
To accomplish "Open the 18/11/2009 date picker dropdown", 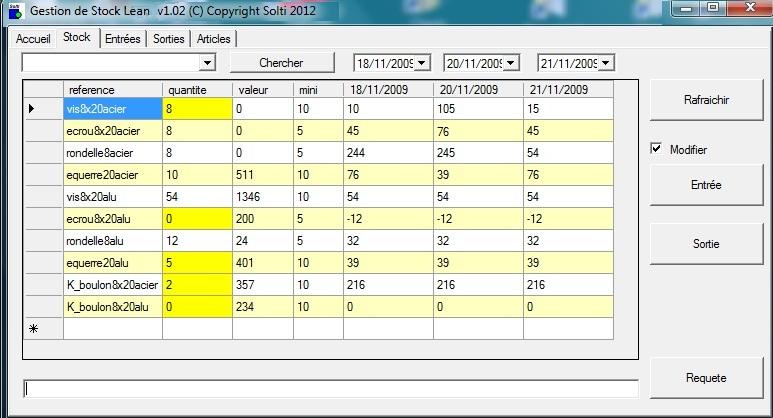I will click(422, 63).
